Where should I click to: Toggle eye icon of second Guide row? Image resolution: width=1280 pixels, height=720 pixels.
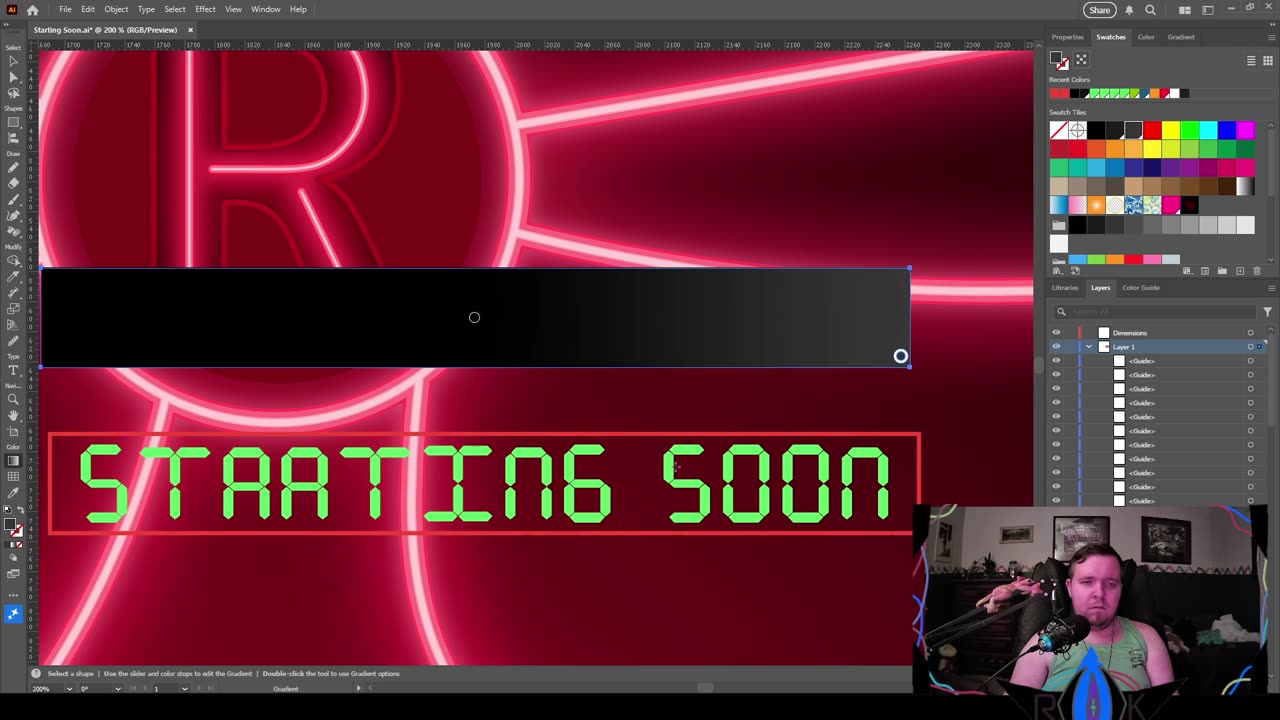pos(1056,375)
